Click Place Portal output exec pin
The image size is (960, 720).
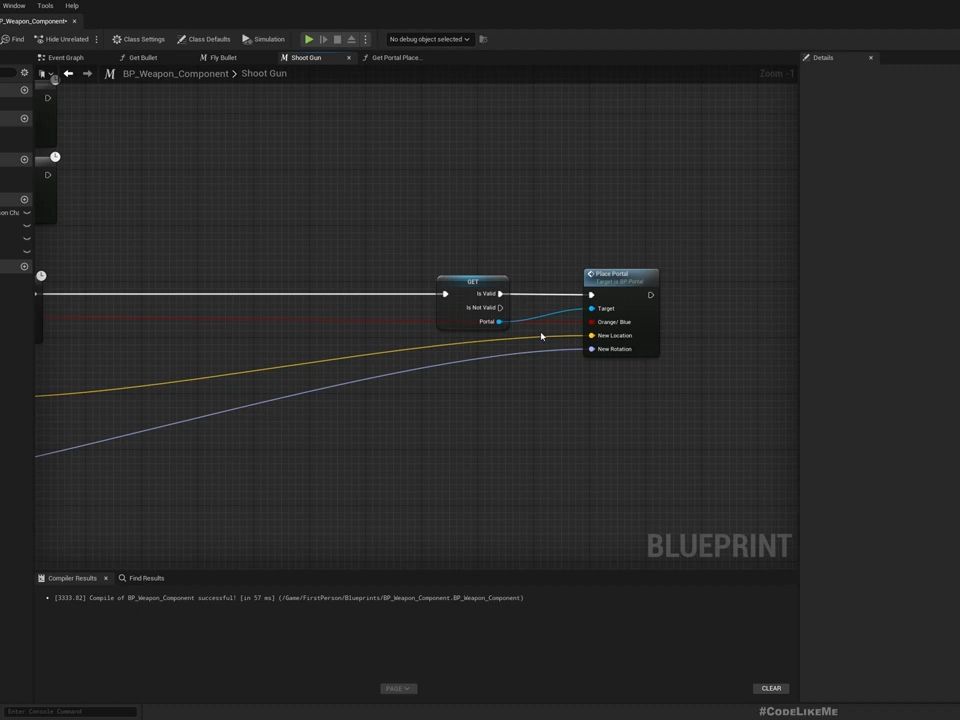[651, 295]
